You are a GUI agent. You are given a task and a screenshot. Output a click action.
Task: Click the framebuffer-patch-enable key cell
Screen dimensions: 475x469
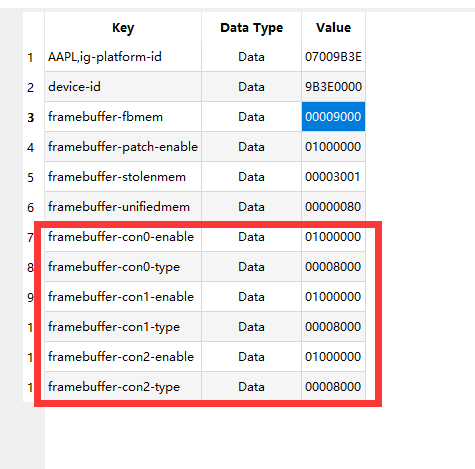pos(123,147)
